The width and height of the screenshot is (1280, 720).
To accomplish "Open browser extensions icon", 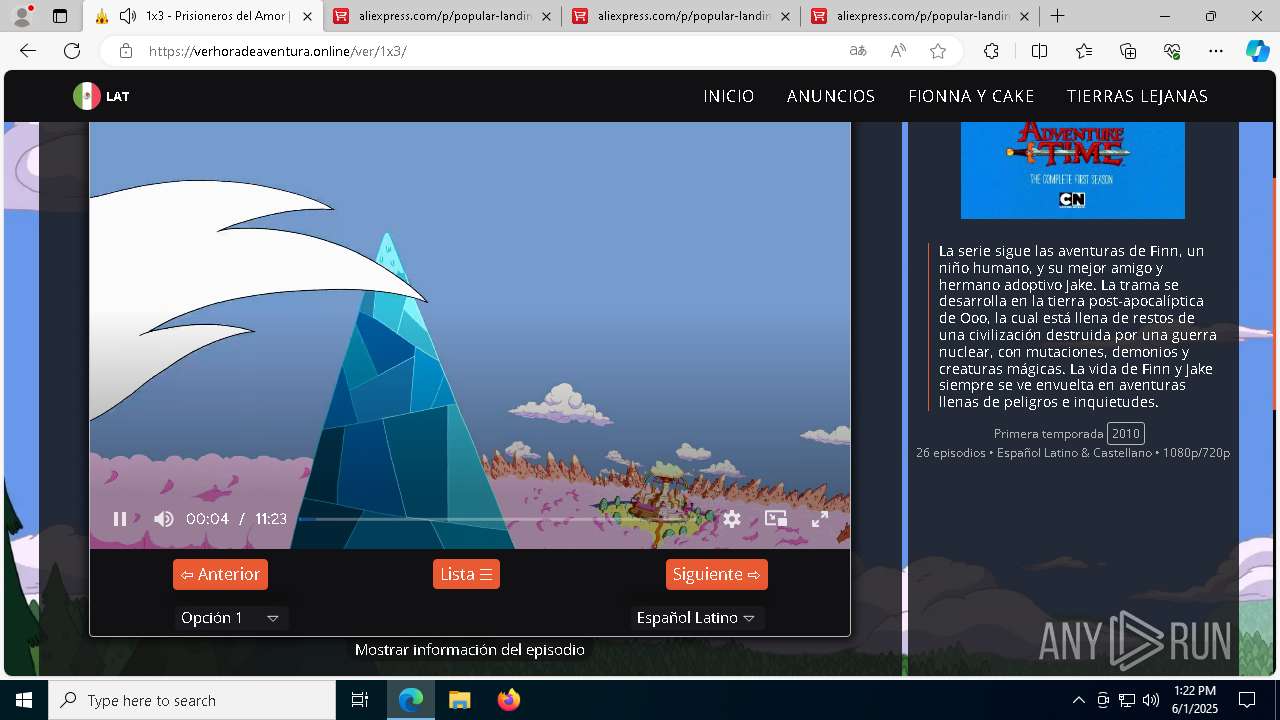I will (x=991, y=51).
